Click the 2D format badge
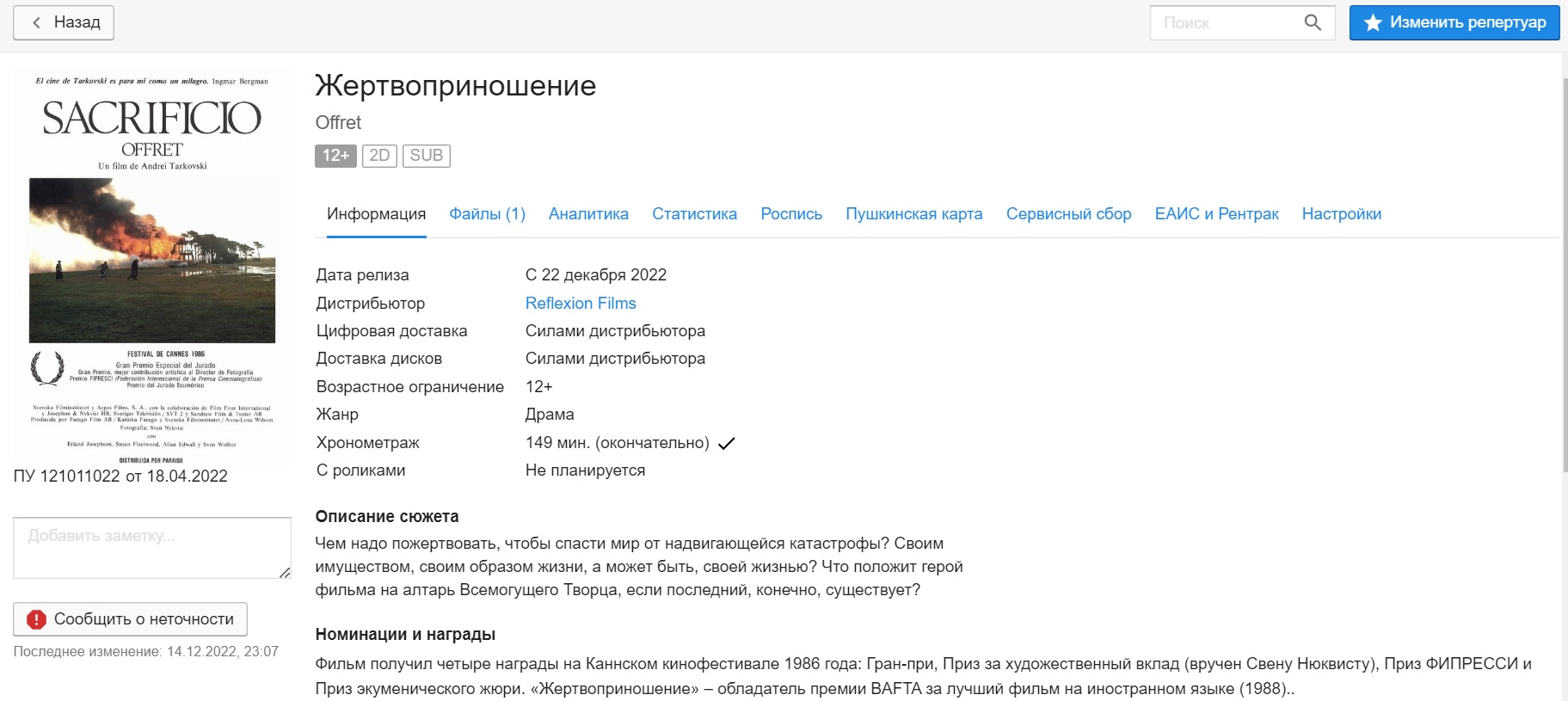1568x701 pixels. pos(379,156)
